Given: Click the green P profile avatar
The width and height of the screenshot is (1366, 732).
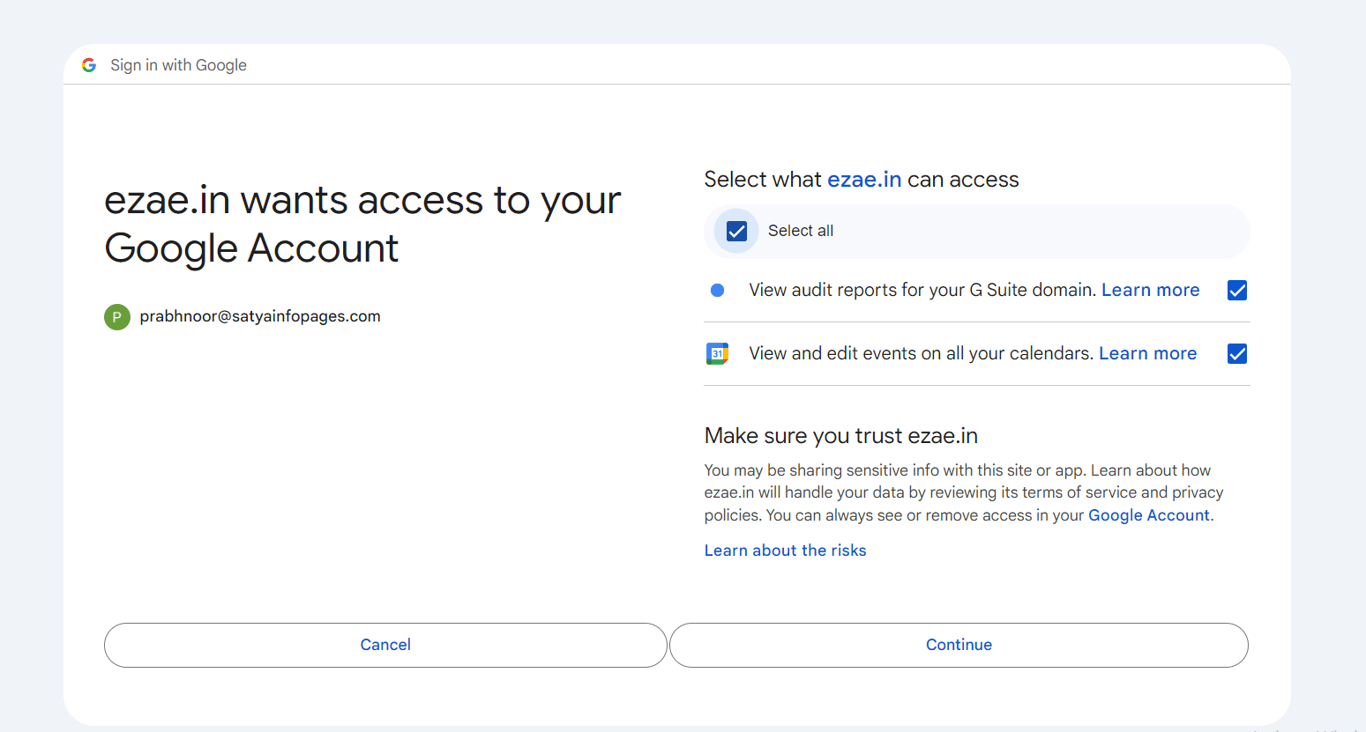Looking at the screenshot, I should coord(117,317).
